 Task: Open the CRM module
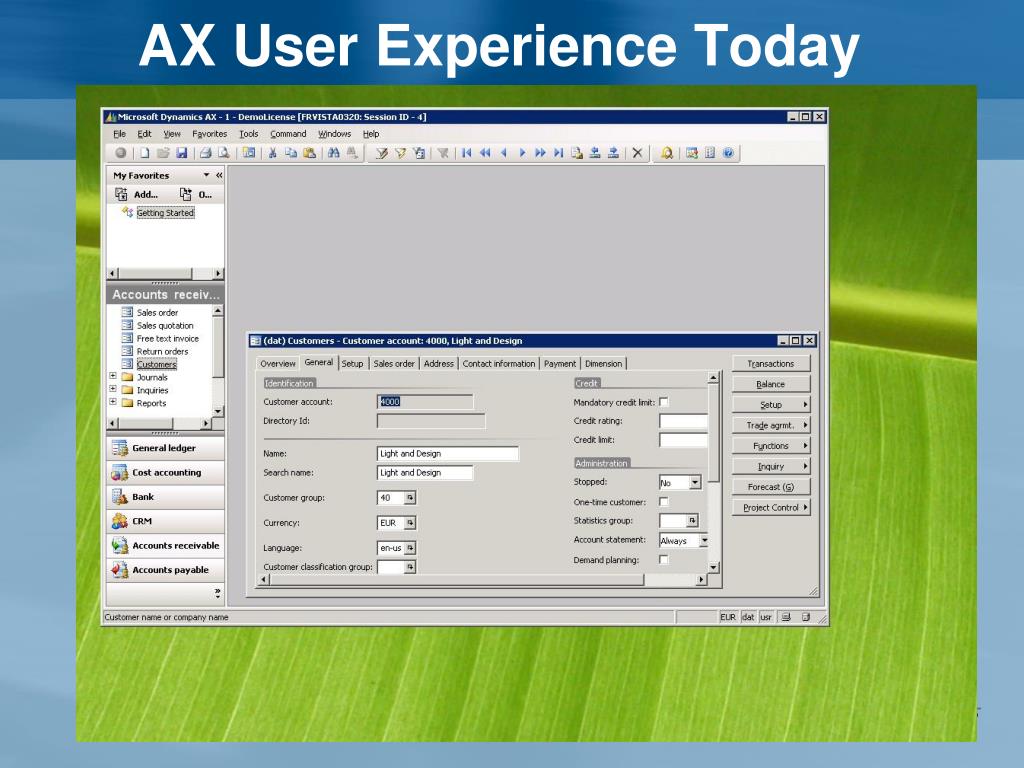tap(165, 521)
